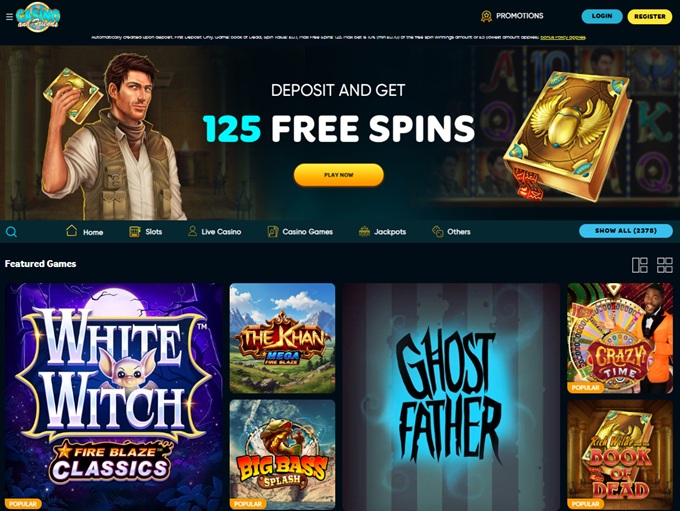
Task: Click the Play Now button
Action: (x=339, y=175)
